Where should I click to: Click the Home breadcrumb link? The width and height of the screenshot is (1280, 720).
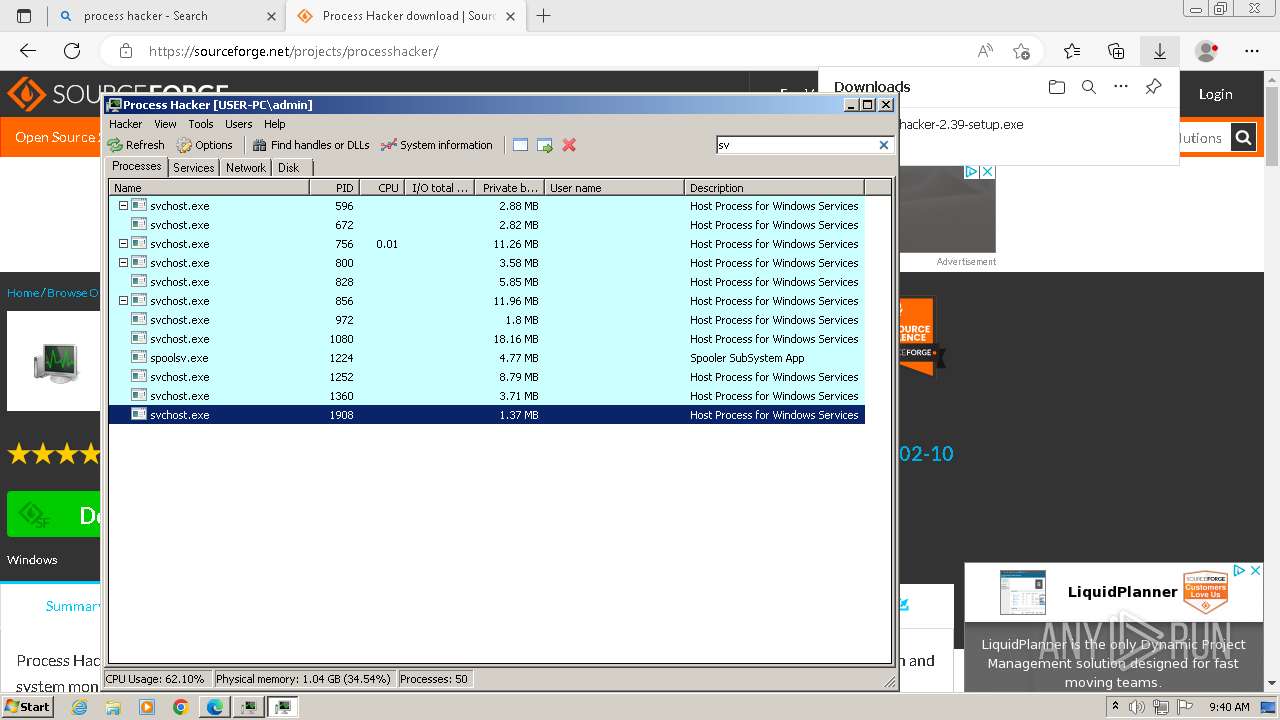coord(23,293)
